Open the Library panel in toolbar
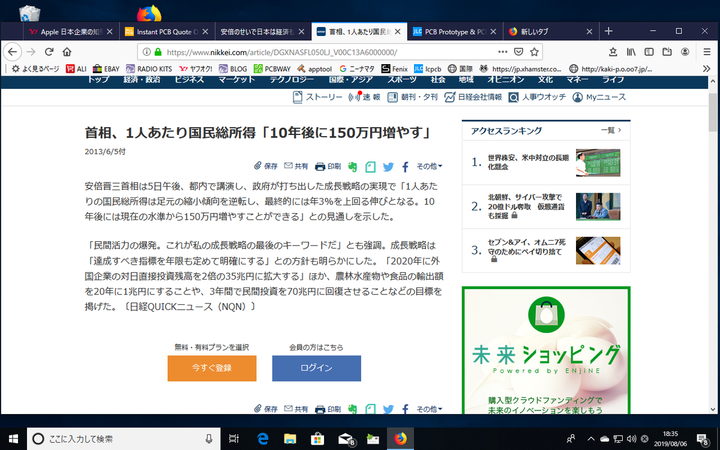This screenshot has width=720, height=450. (x=631, y=52)
